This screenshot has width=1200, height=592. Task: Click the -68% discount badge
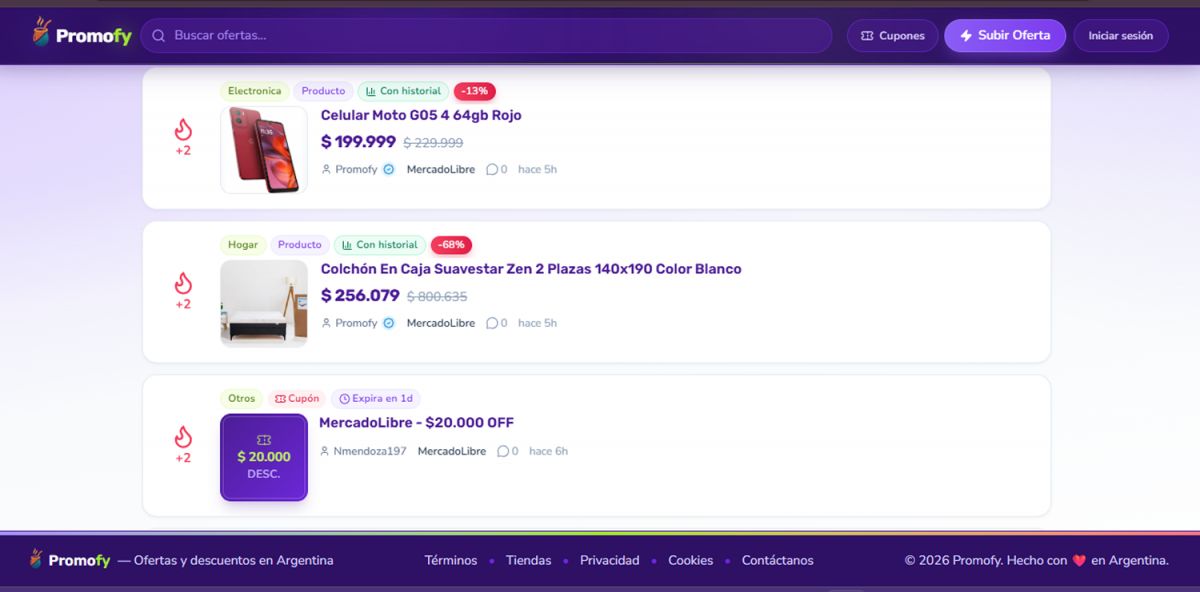click(452, 245)
